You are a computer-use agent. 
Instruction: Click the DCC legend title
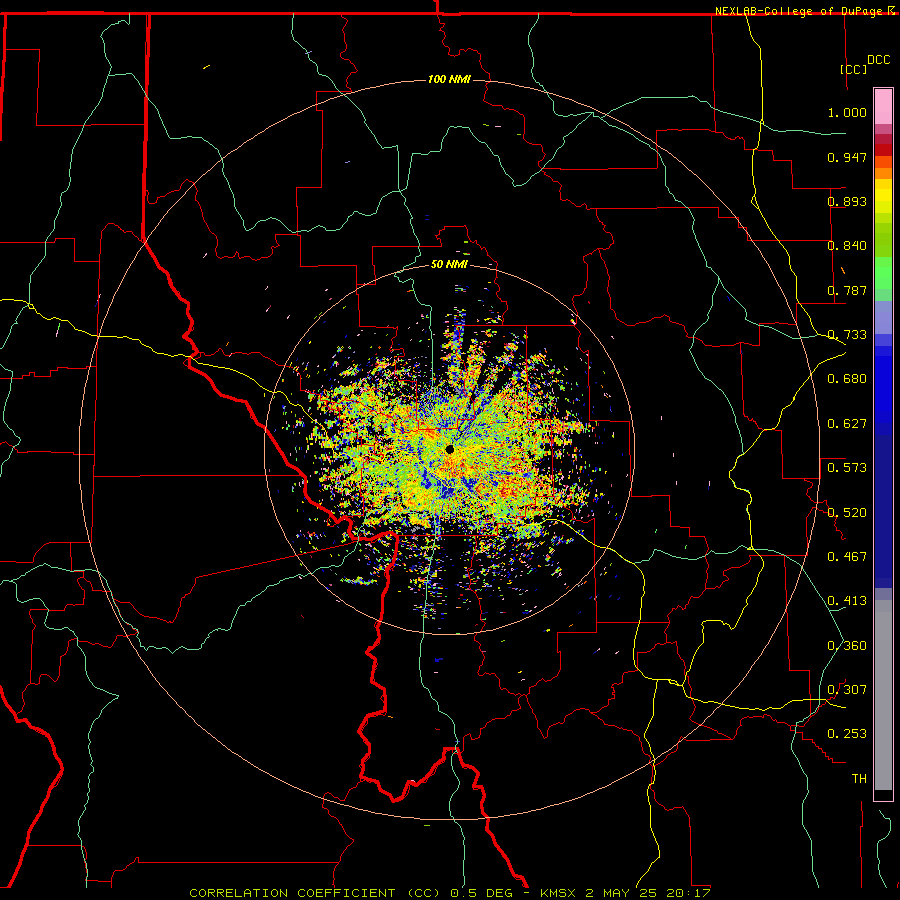coord(878,60)
